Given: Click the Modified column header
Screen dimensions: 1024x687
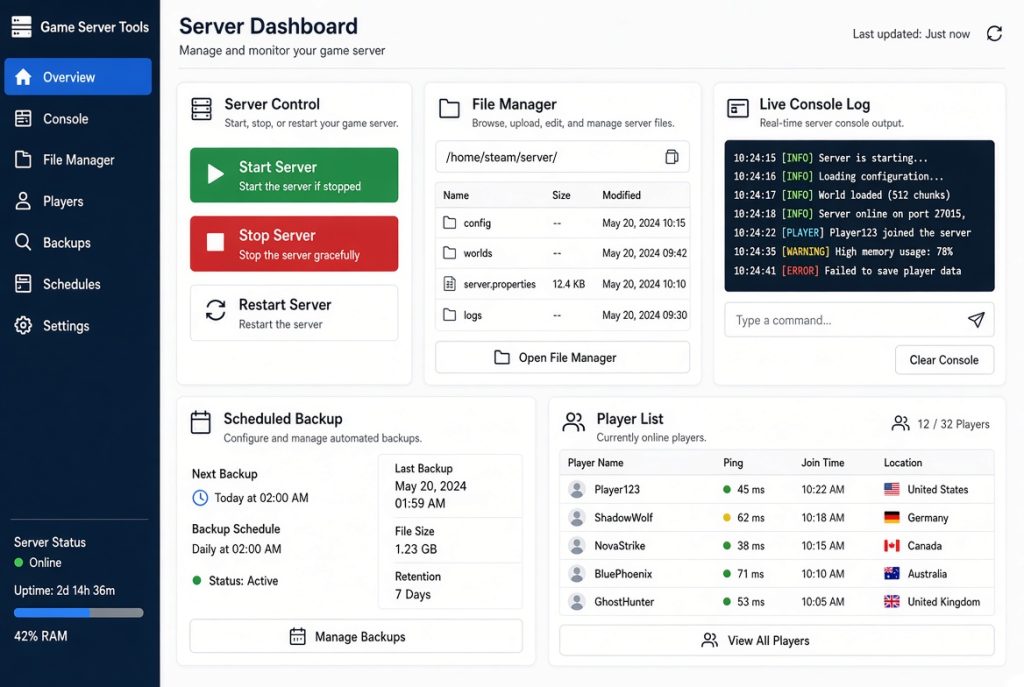Looking at the screenshot, I should pyautogui.click(x=621, y=195).
